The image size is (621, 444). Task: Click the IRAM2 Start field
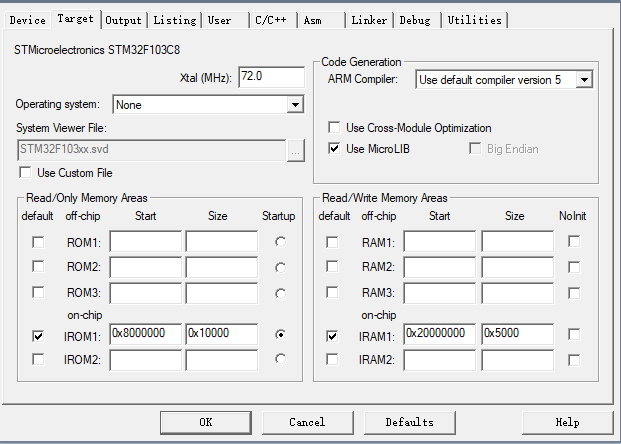click(440, 360)
